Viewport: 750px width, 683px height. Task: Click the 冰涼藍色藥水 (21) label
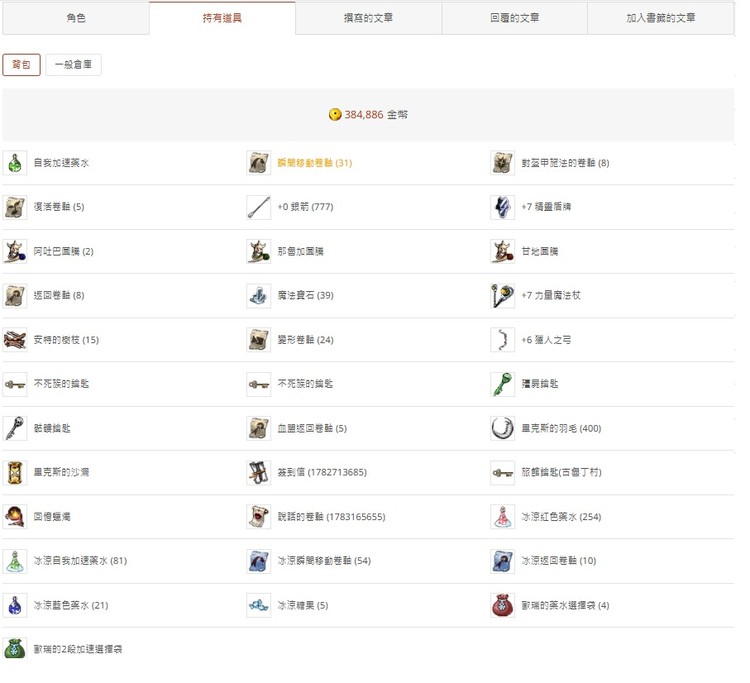(x=71, y=606)
